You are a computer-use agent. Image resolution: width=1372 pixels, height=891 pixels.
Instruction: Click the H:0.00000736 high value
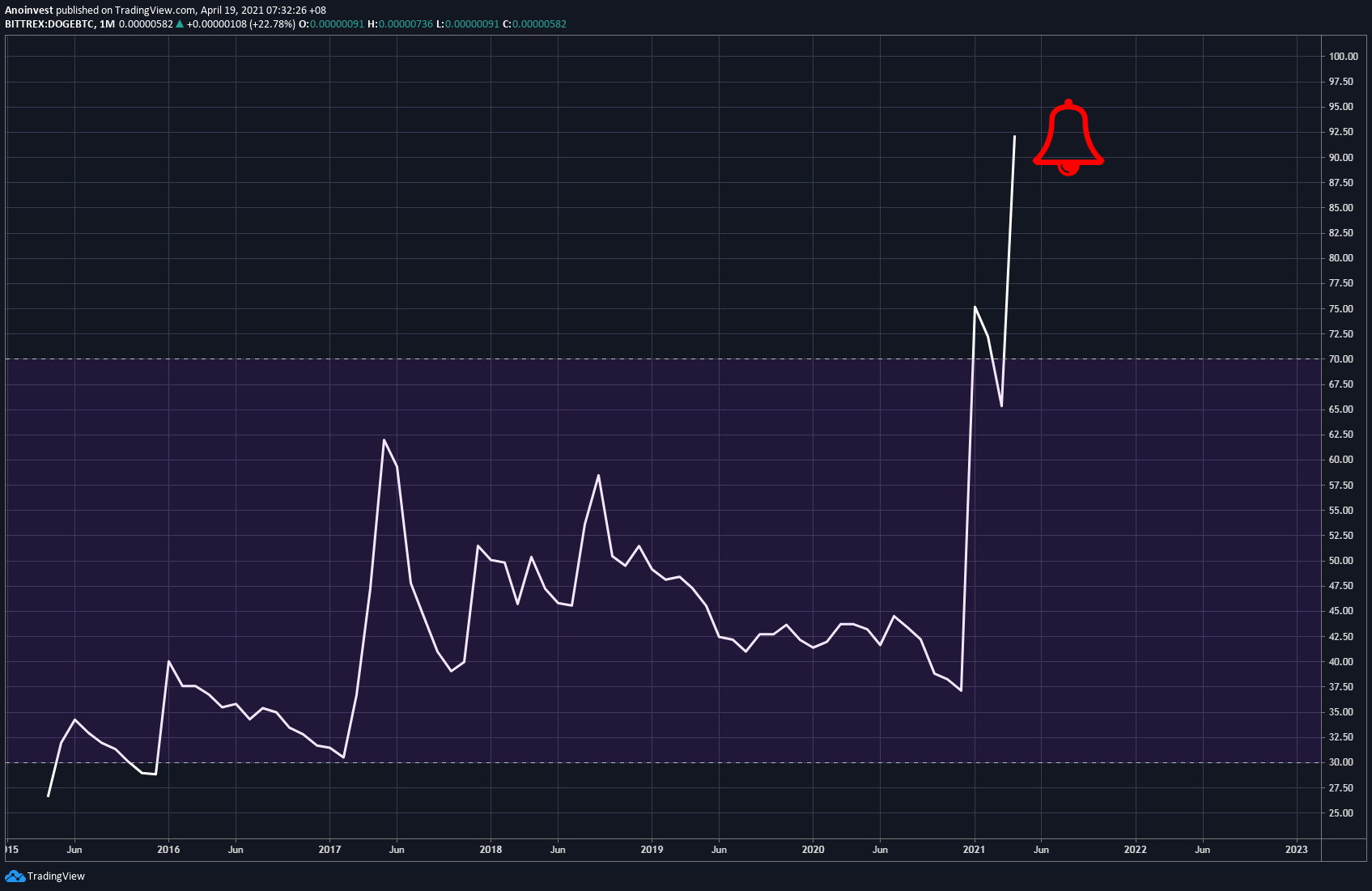(400, 24)
